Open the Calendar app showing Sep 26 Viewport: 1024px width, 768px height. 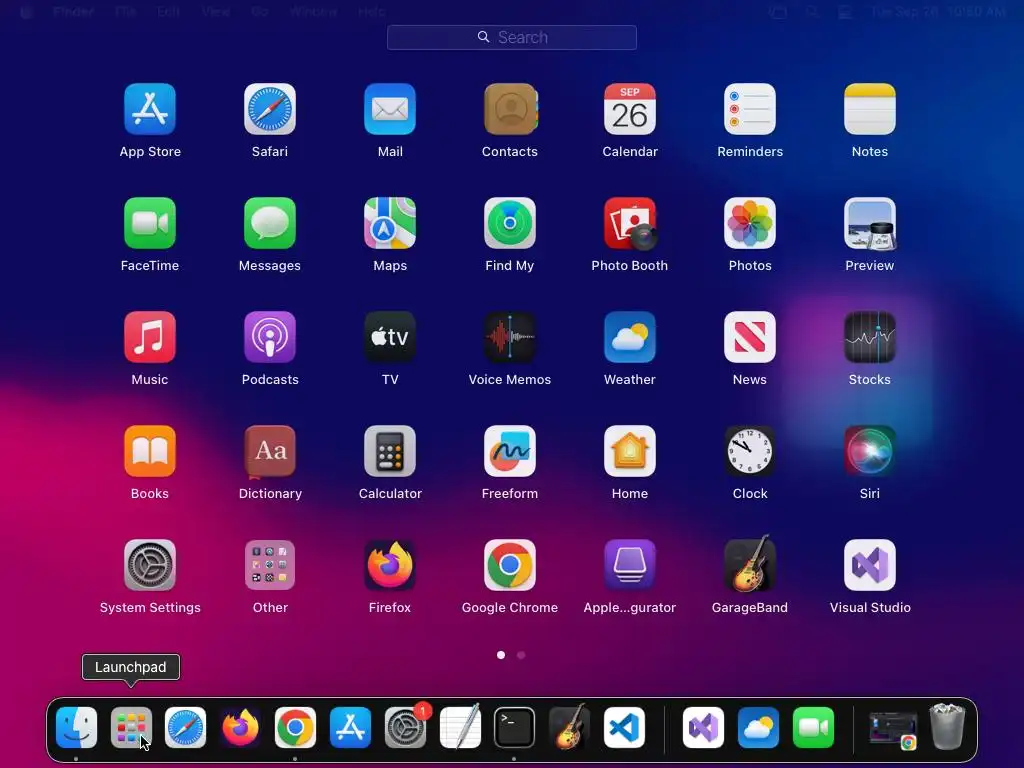630,109
